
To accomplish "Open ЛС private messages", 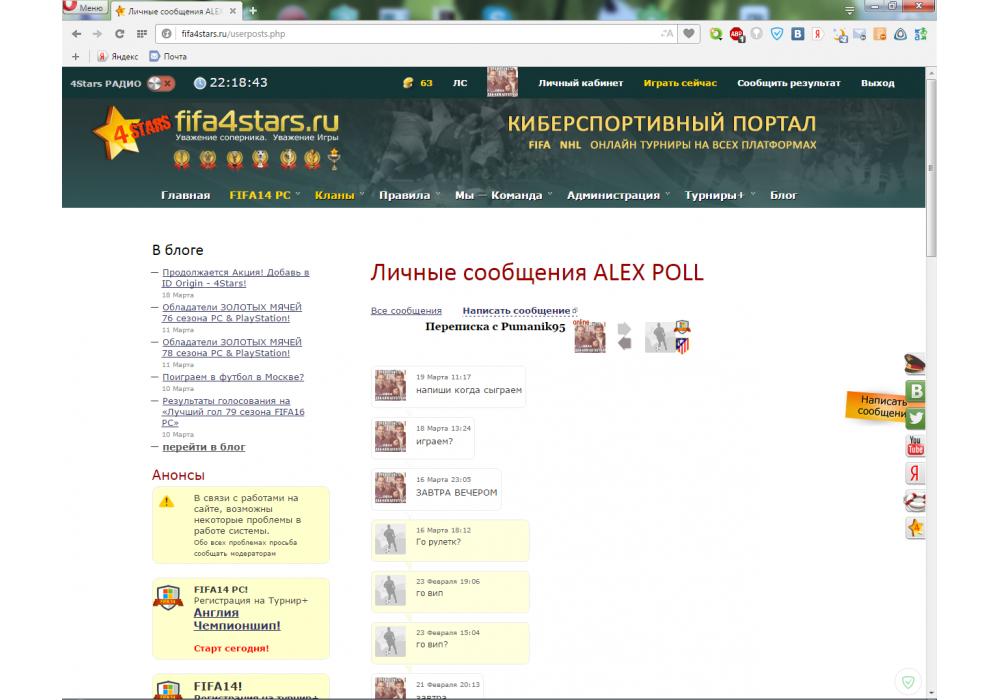I will point(460,83).
